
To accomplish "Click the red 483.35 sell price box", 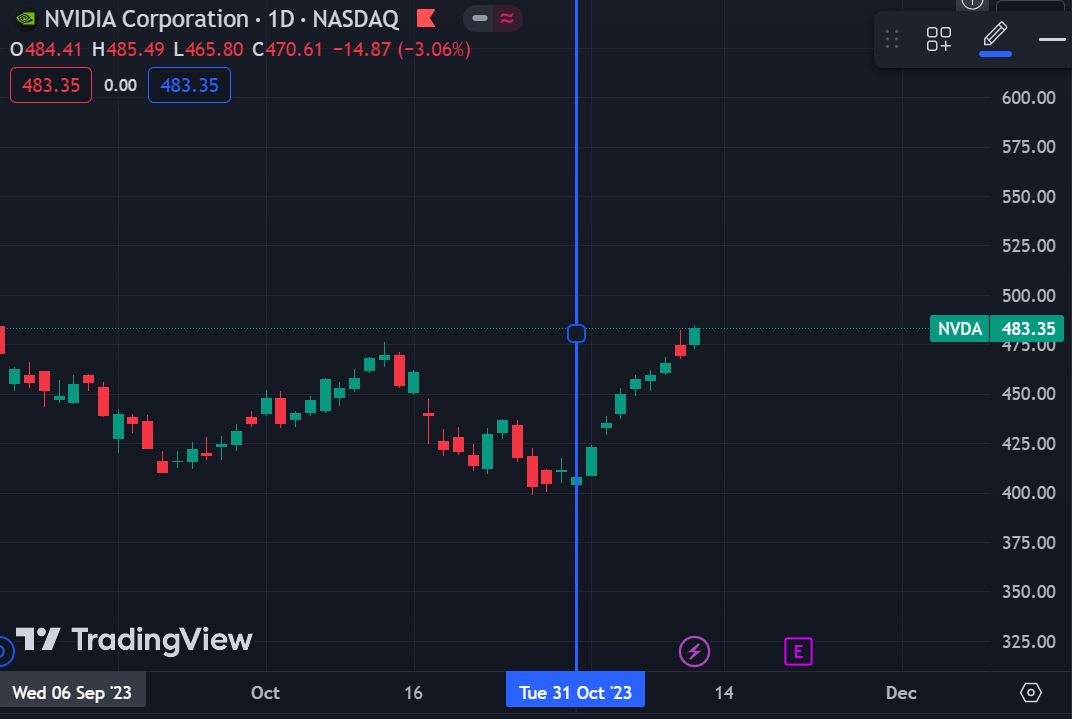I will point(51,85).
